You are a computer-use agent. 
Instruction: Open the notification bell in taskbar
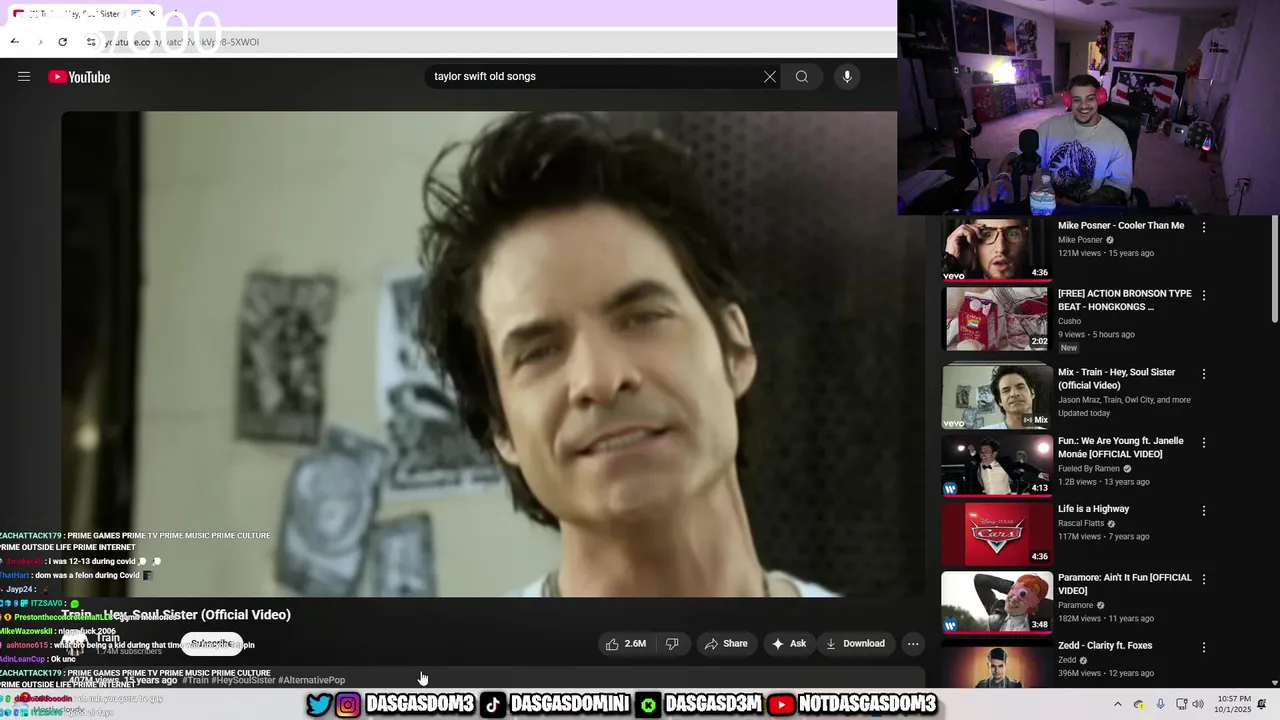(1262, 705)
